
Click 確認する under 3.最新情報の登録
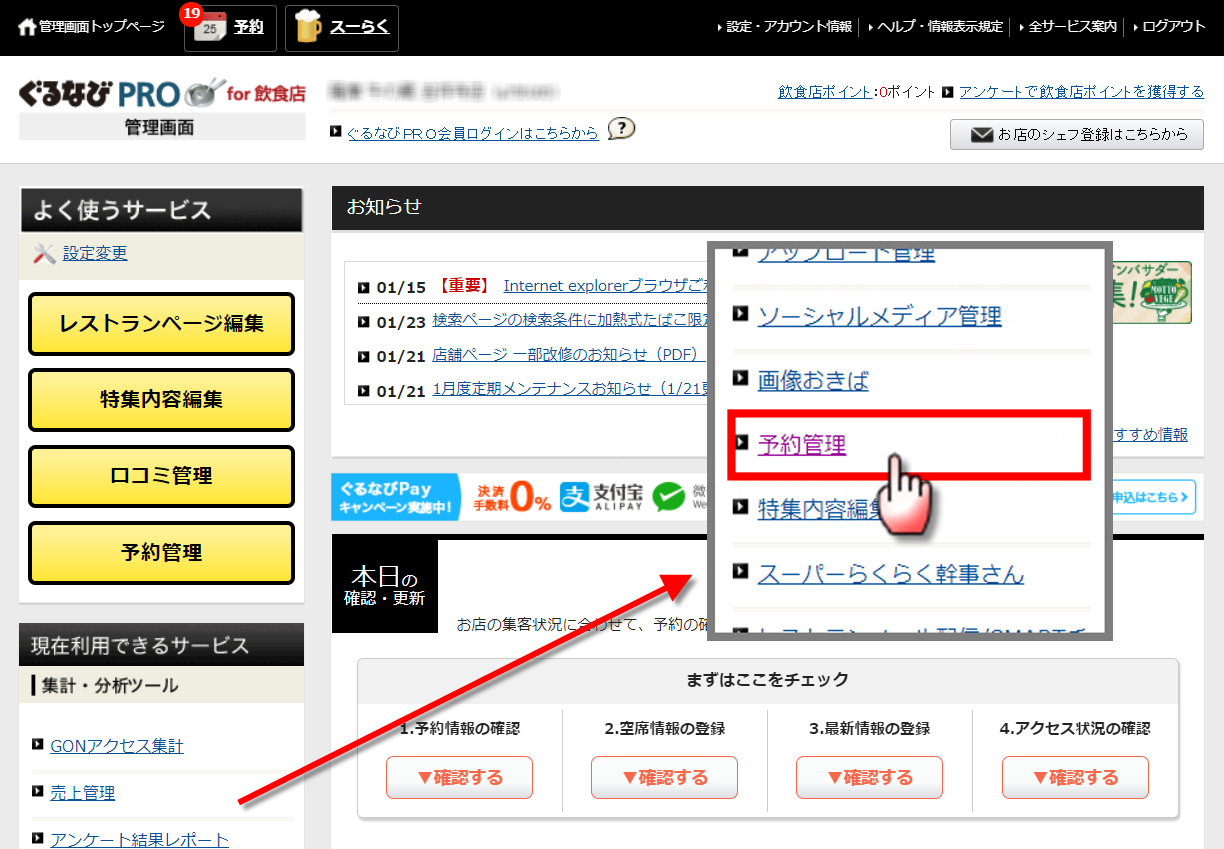pyautogui.click(x=869, y=777)
